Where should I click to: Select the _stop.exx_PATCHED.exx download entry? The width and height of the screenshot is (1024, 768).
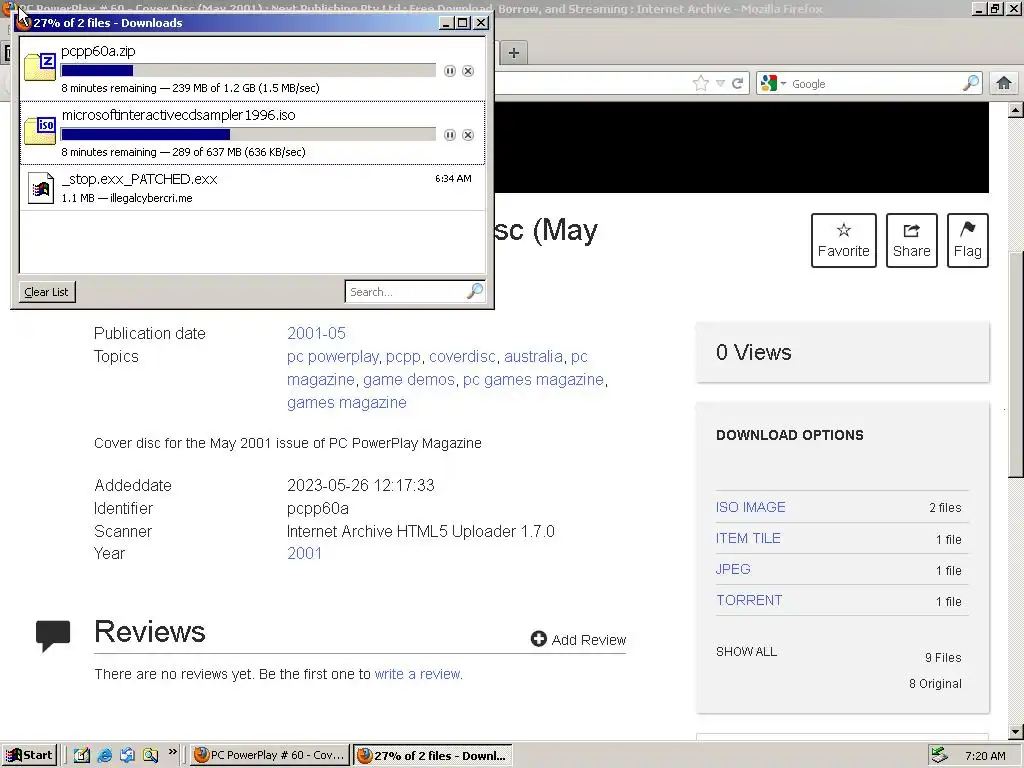pos(252,188)
